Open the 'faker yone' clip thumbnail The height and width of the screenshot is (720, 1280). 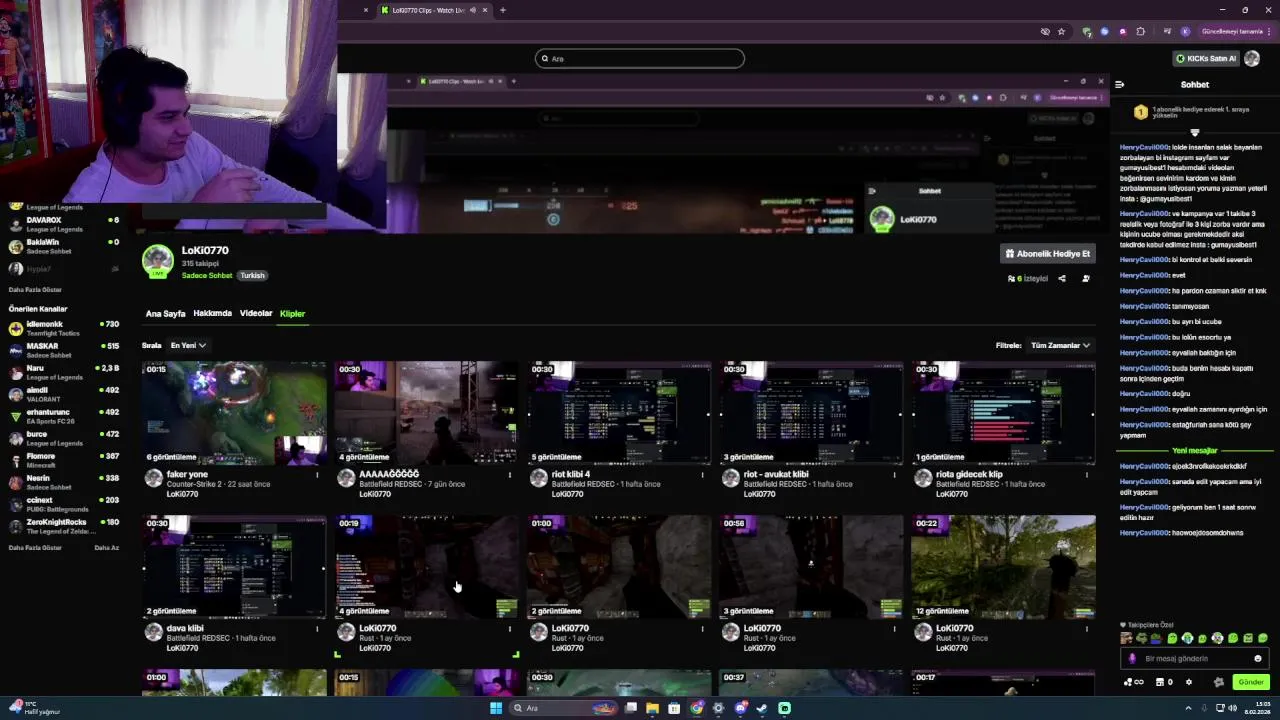click(234, 413)
